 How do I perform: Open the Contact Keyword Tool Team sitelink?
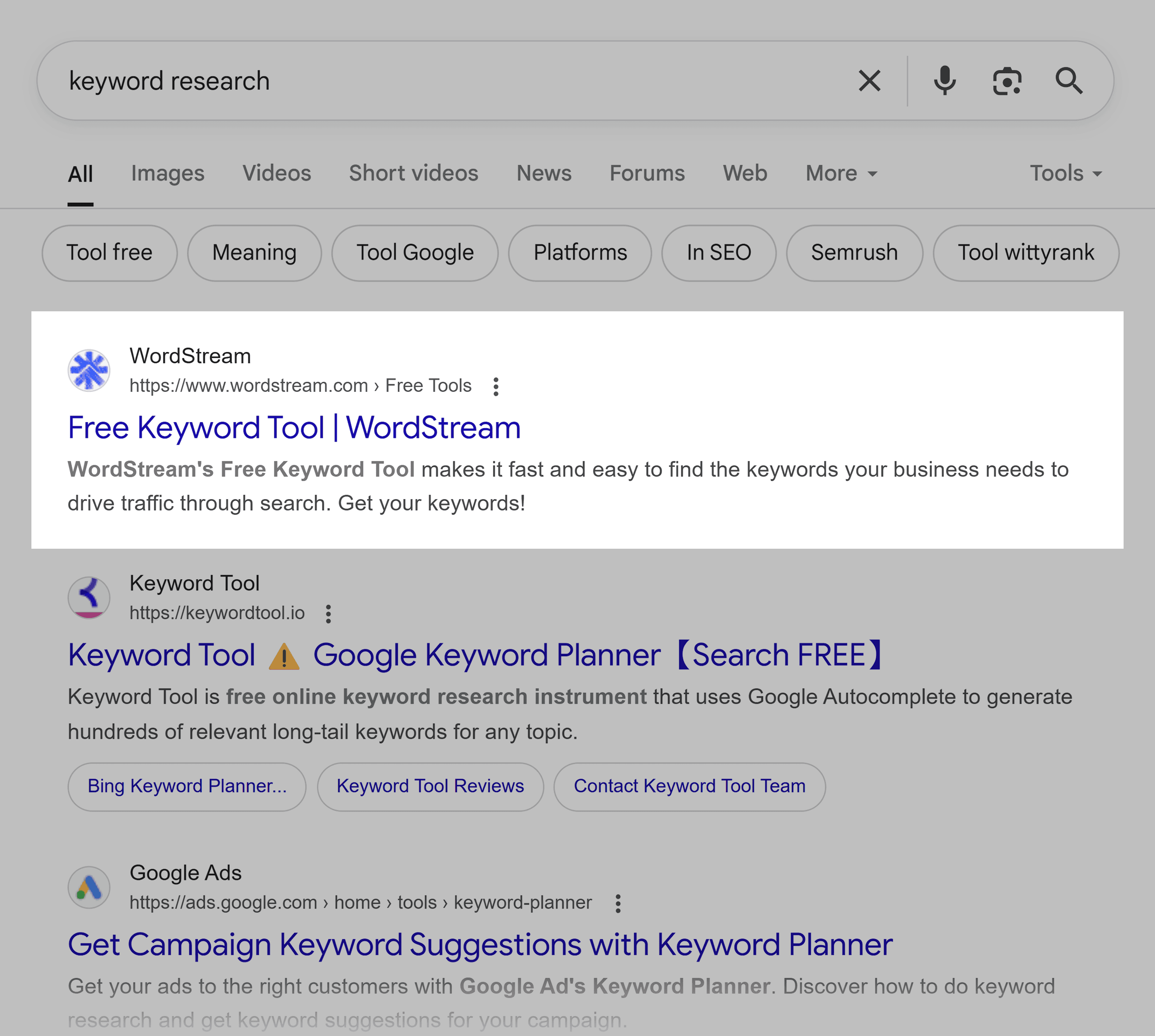[689, 787]
